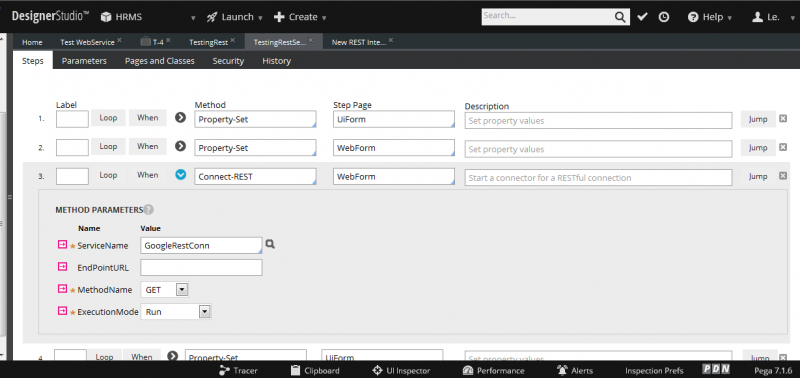The image size is (800, 378).
Task: Click the pink arrow icon beside ExecutionMode
Action: point(62,311)
